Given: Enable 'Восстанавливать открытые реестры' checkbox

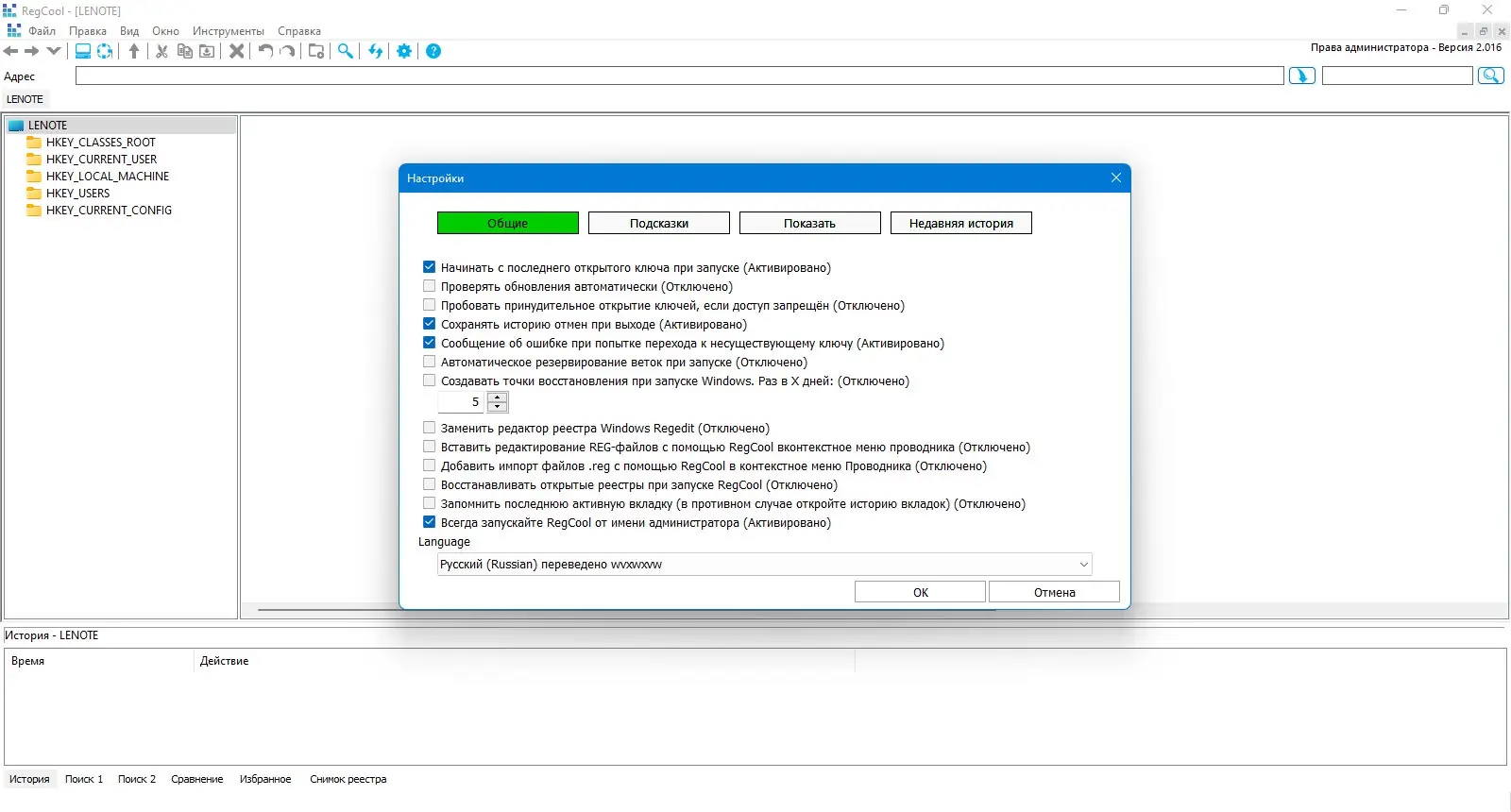Looking at the screenshot, I should (430, 484).
